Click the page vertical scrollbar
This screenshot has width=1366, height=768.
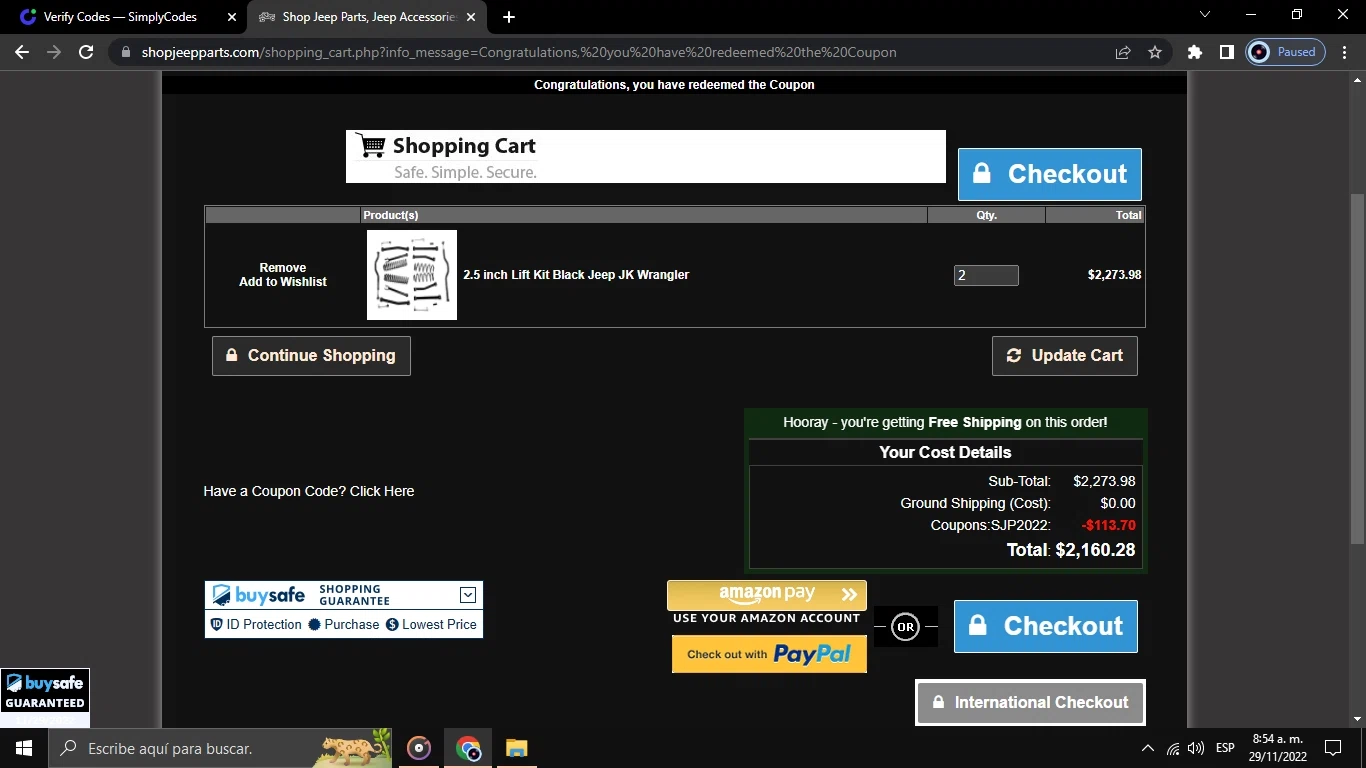[1357, 370]
